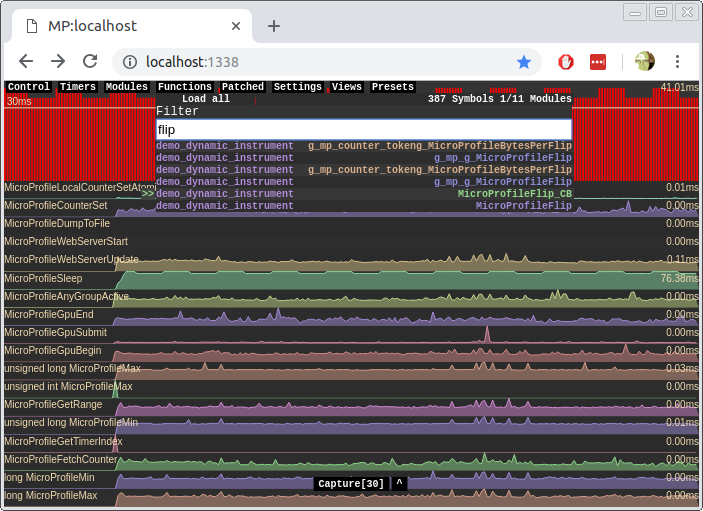
Task: Open the Modules menu
Action: pyautogui.click(x=127, y=87)
